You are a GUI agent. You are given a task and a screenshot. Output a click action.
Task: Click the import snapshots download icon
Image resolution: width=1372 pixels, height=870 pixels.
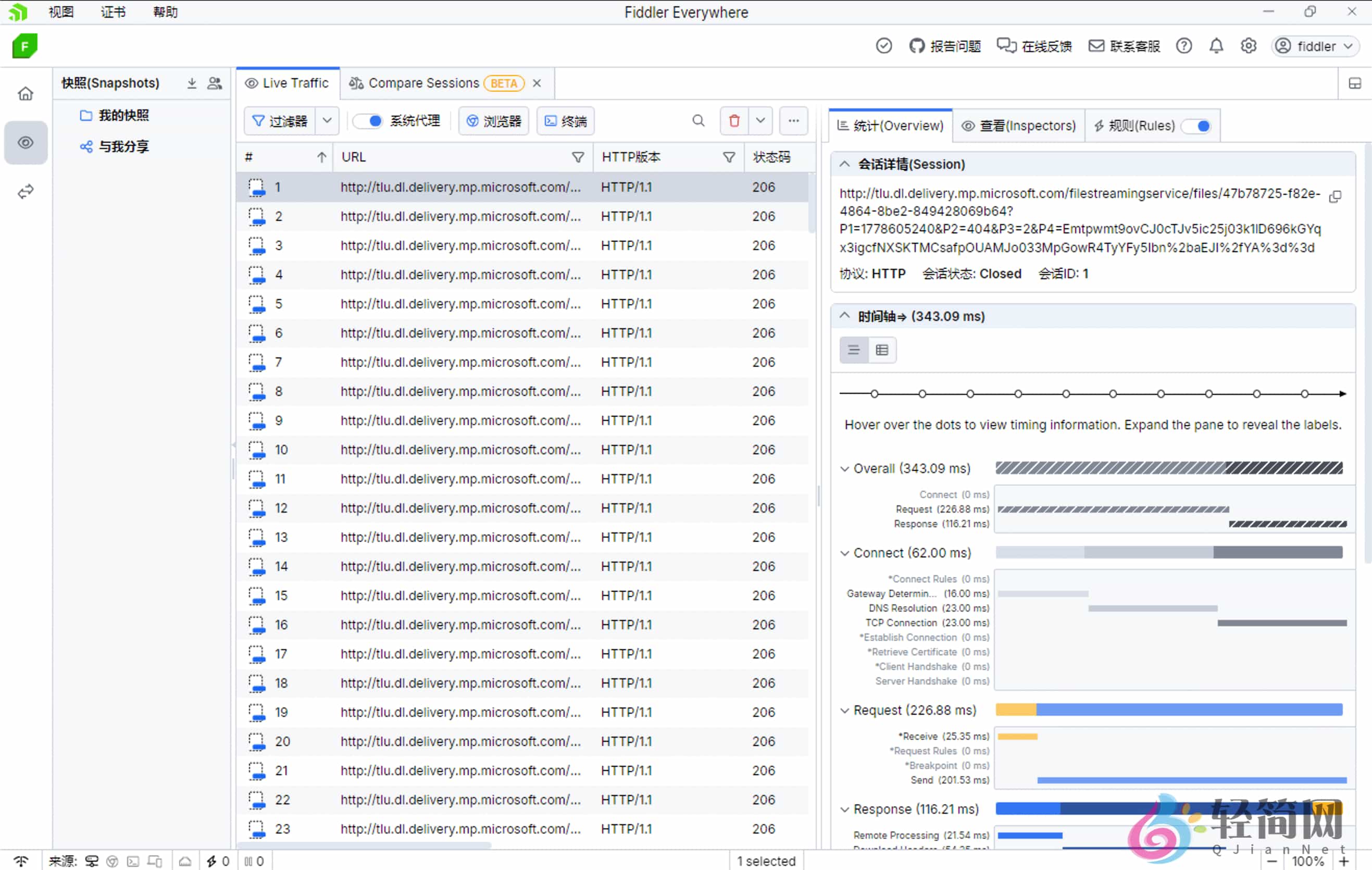(192, 83)
